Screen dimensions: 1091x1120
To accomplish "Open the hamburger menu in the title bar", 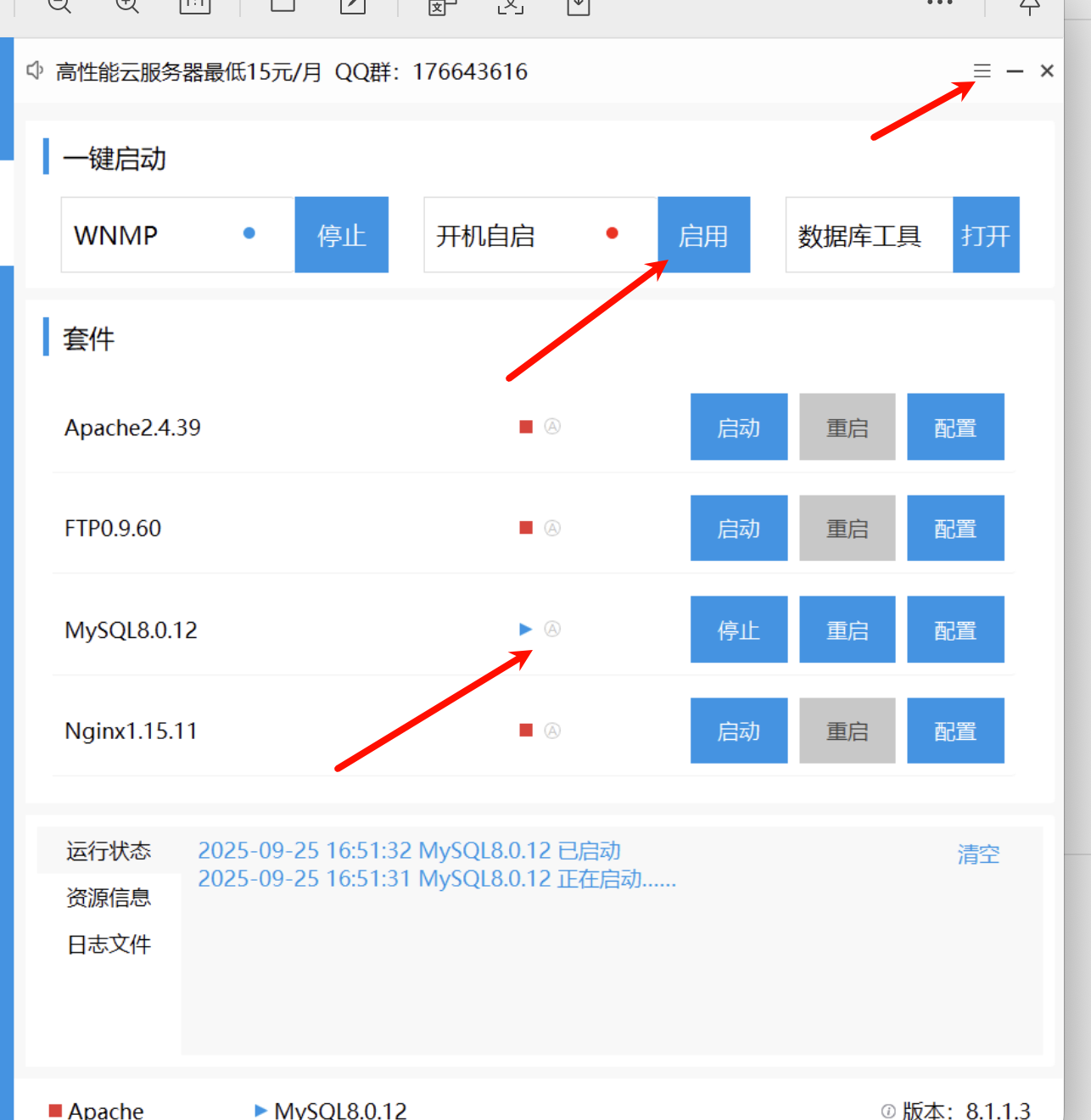I will point(982,71).
